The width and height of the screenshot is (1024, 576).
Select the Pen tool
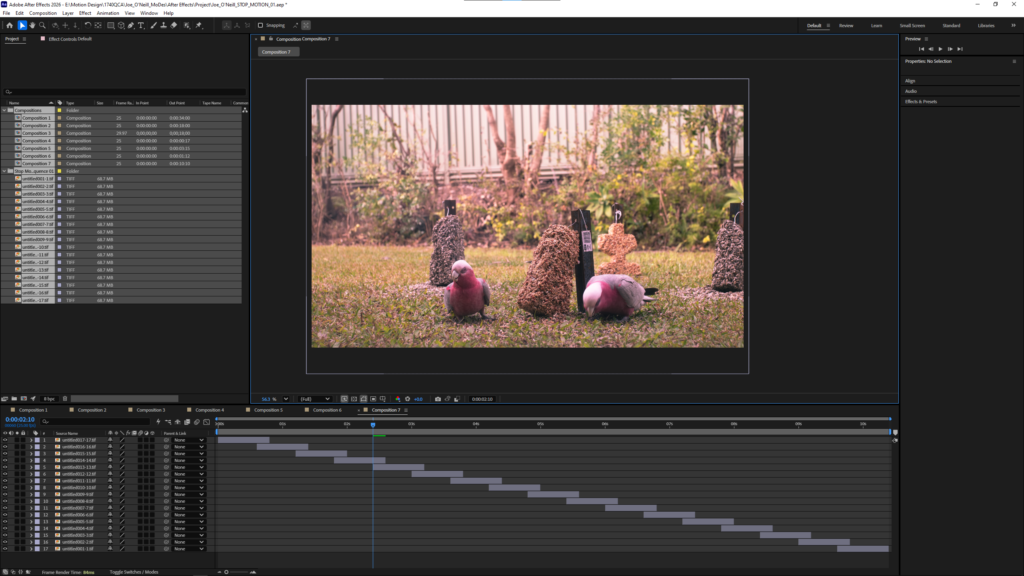[x=131, y=25]
